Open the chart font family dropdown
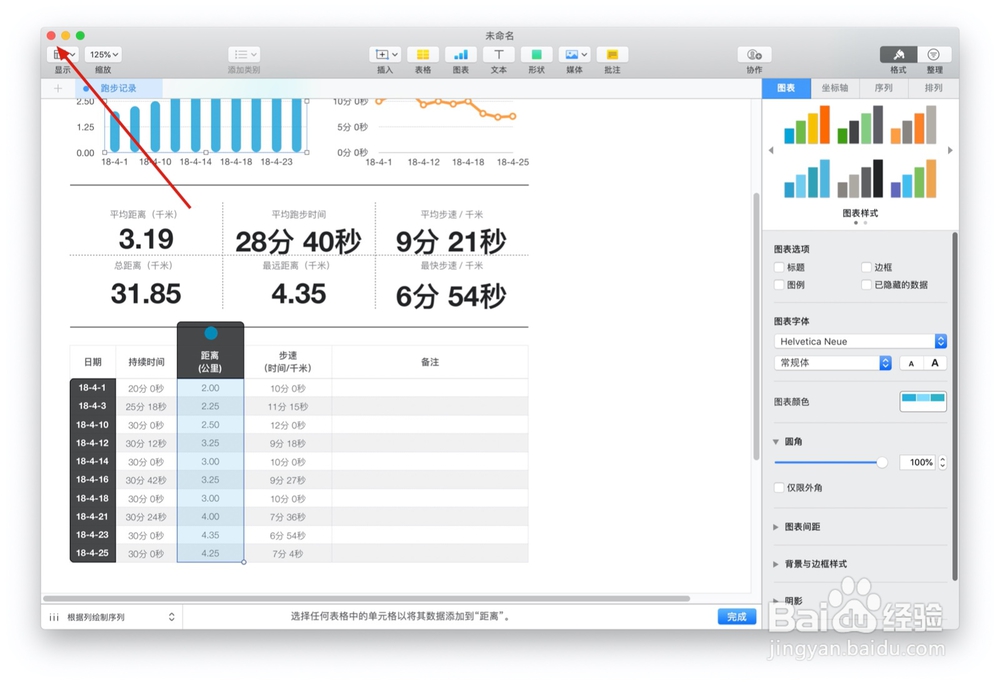The height and width of the screenshot is (683, 1000). click(x=858, y=341)
